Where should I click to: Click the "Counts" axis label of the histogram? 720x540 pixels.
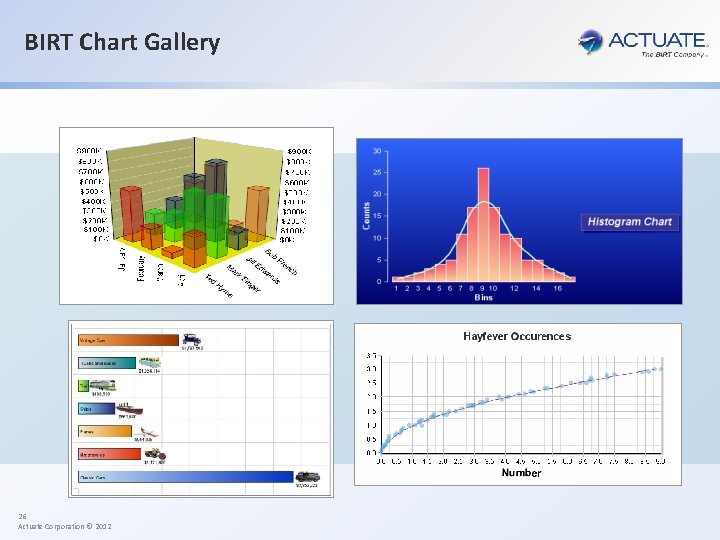[x=366, y=216]
